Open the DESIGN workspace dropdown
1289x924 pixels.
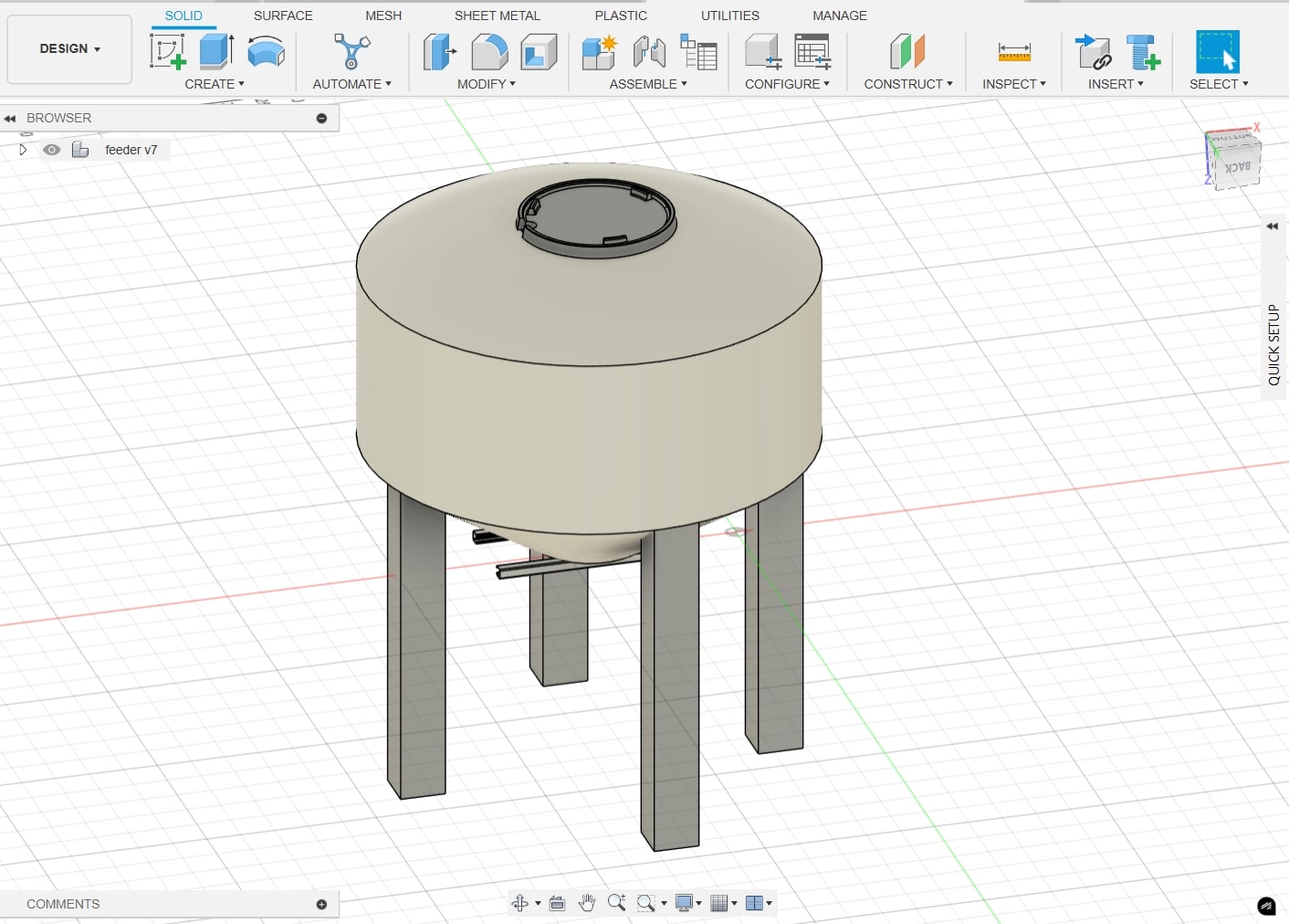(69, 48)
